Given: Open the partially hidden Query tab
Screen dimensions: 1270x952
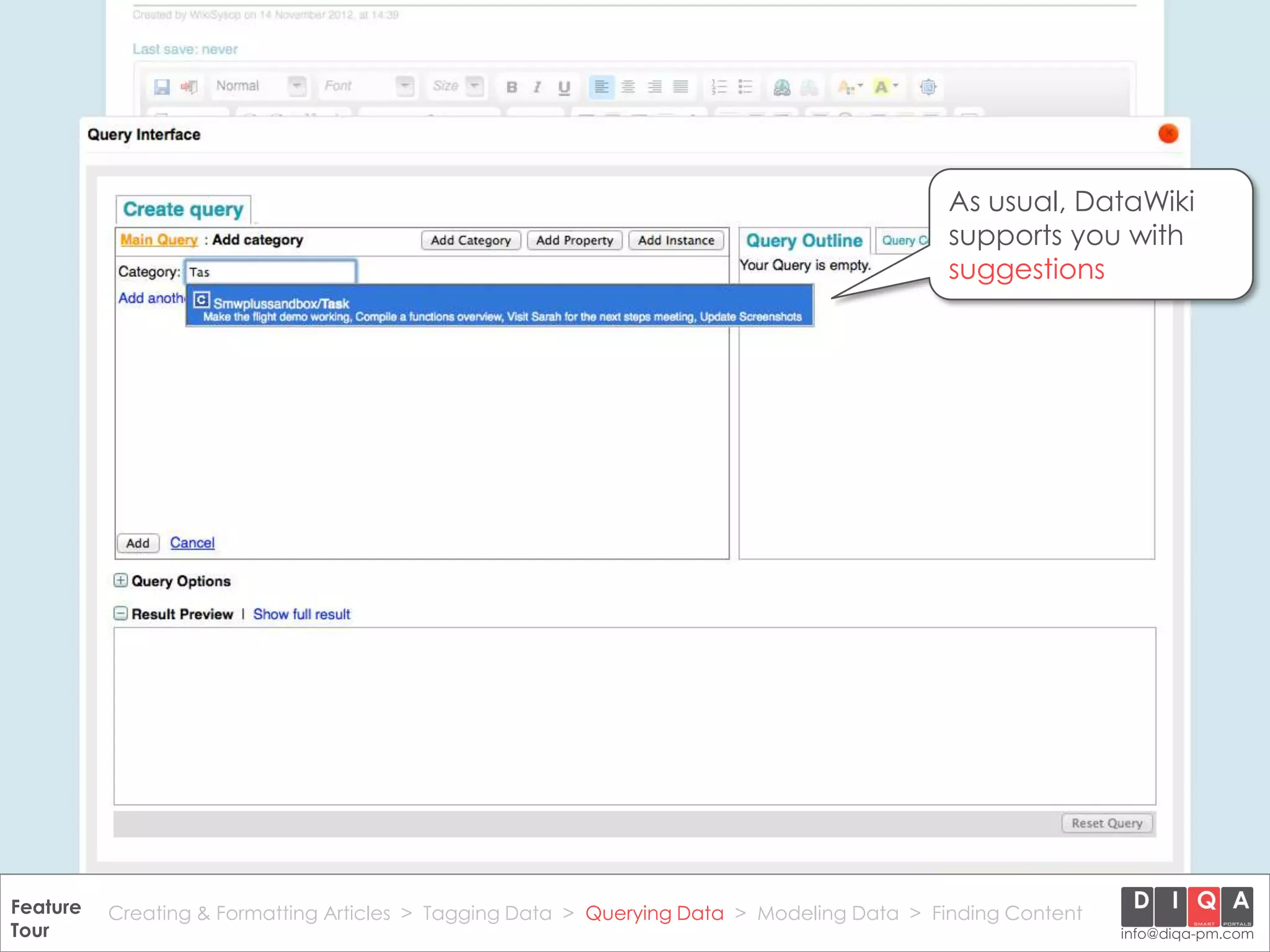Looking at the screenshot, I should pos(903,240).
